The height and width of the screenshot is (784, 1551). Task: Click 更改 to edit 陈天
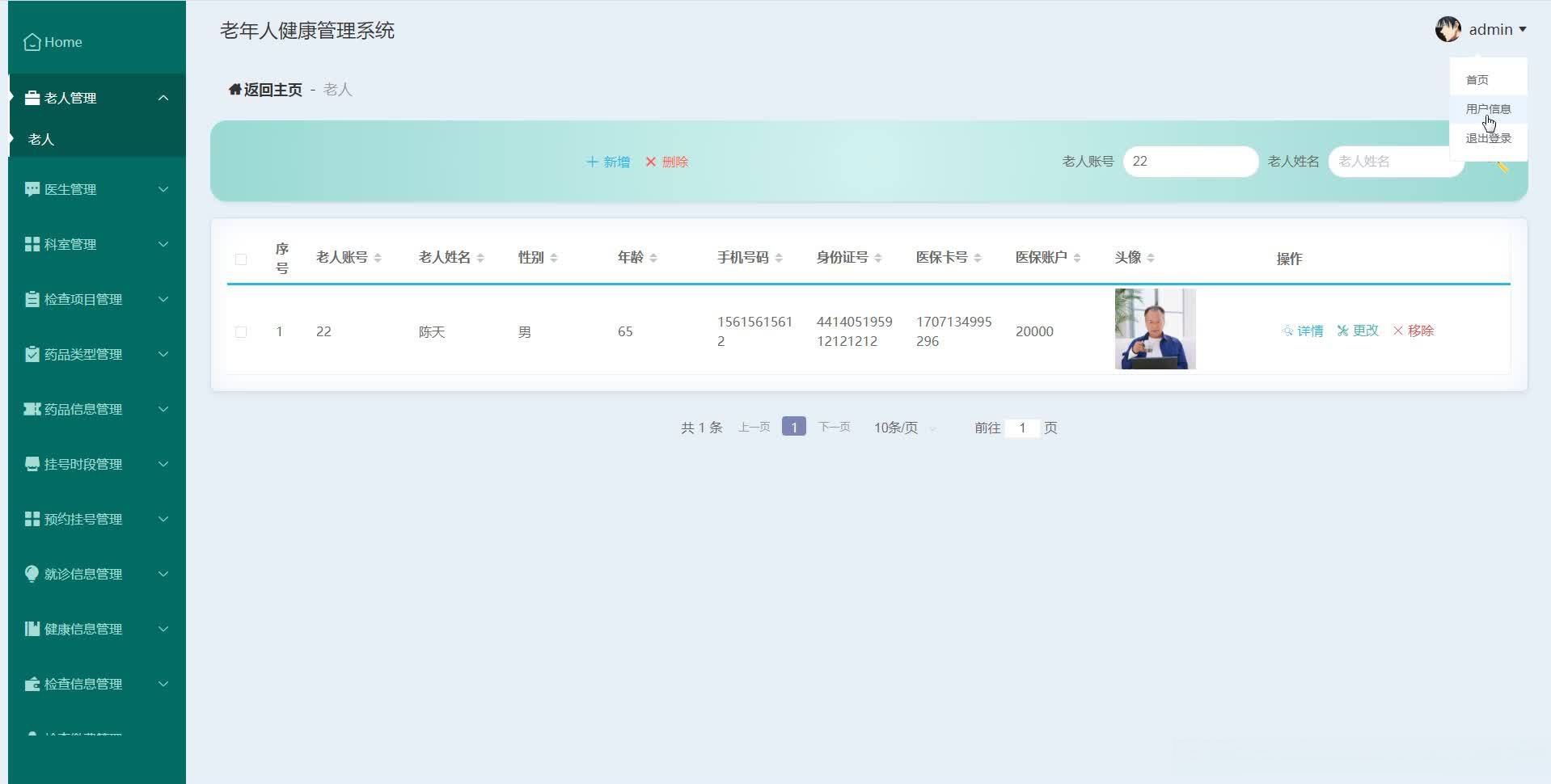pos(1358,331)
